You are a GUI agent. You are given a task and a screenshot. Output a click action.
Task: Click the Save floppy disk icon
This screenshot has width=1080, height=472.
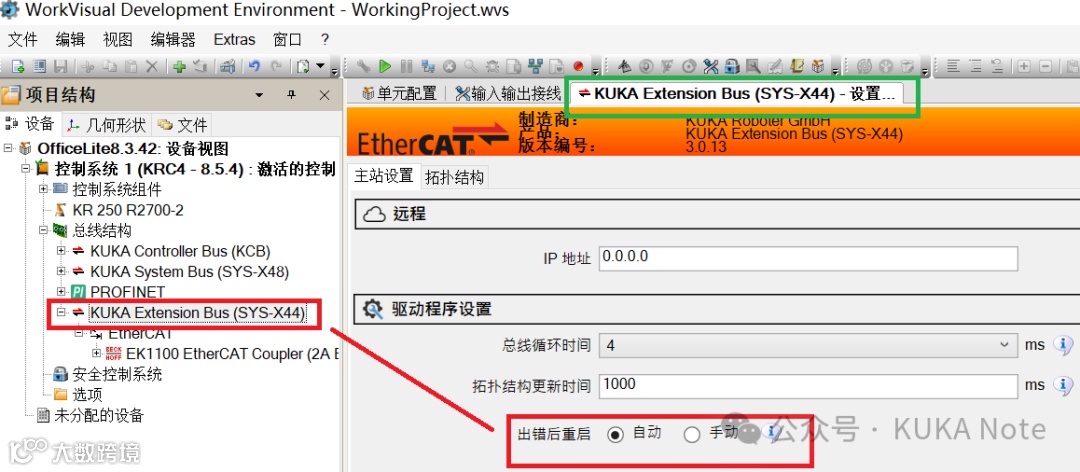coord(60,67)
